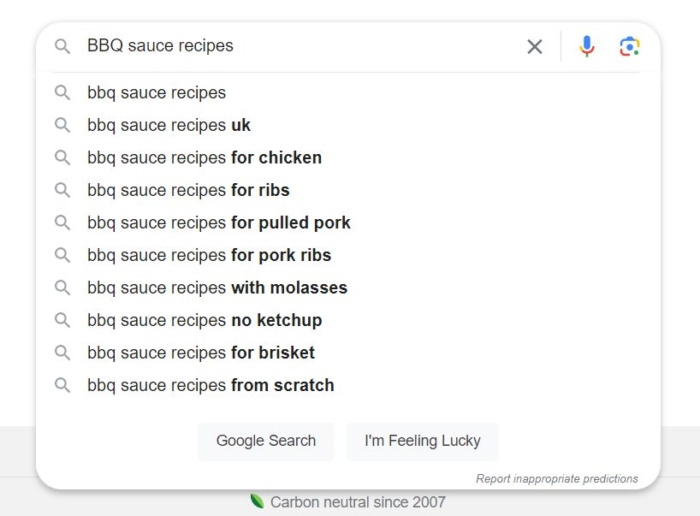Click magnifier icon beside 'for chicken' suggestion
700x516 pixels.
pos(62,158)
